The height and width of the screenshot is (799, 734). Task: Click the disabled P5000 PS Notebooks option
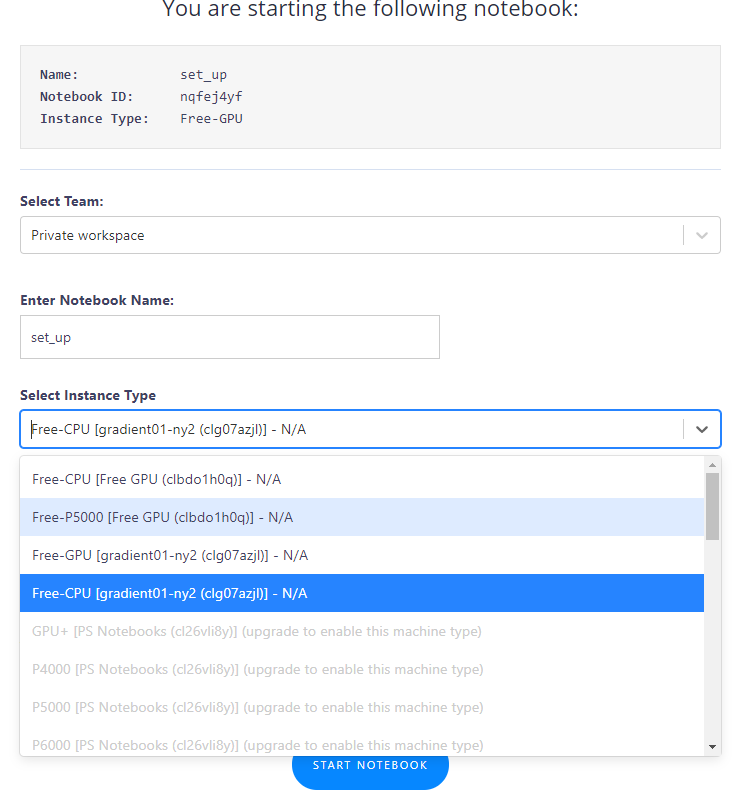coord(362,707)
